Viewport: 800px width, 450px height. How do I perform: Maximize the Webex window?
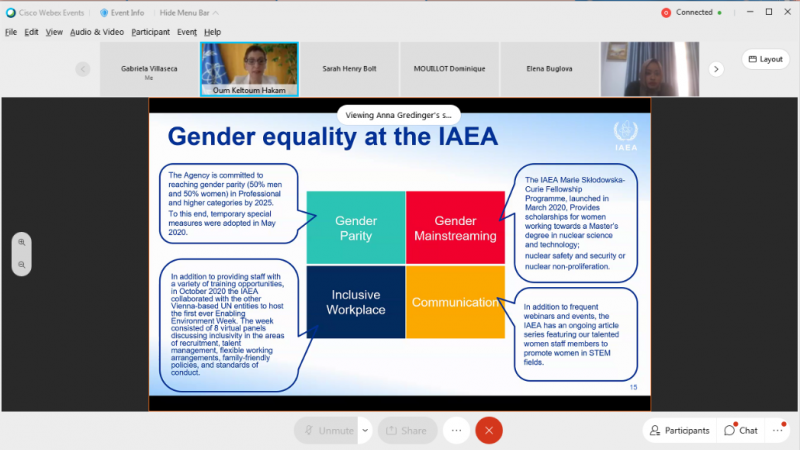pyautogui.click(x=769, y=12)
